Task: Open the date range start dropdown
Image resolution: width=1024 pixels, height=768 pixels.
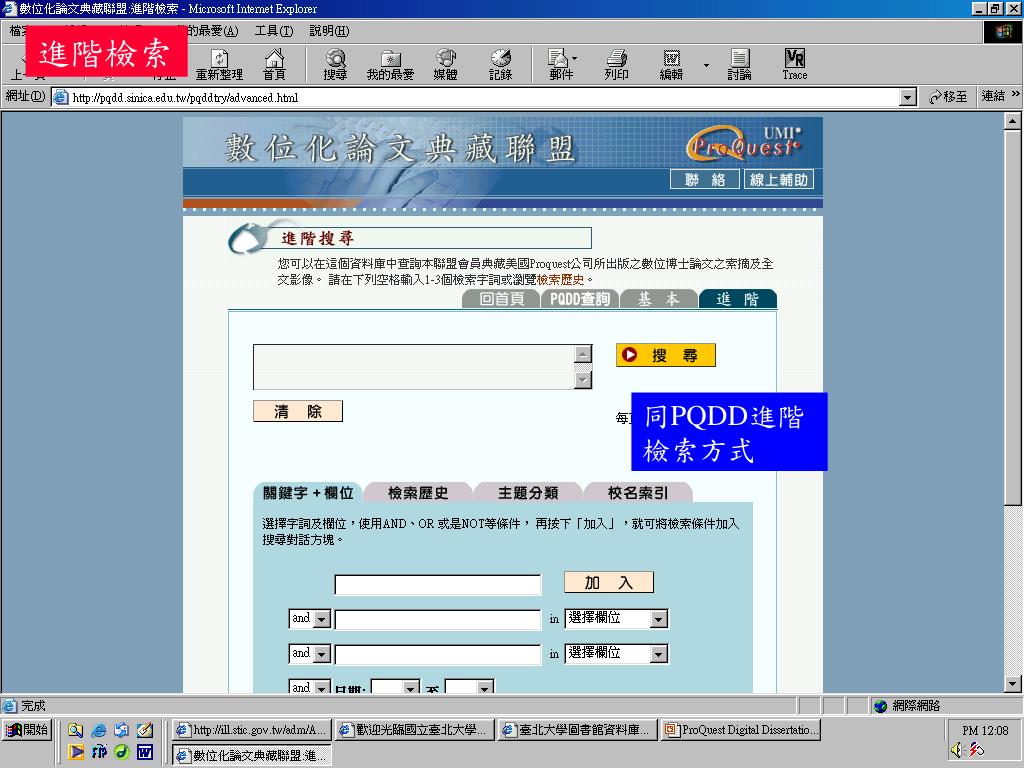Action: click(394, 686)
